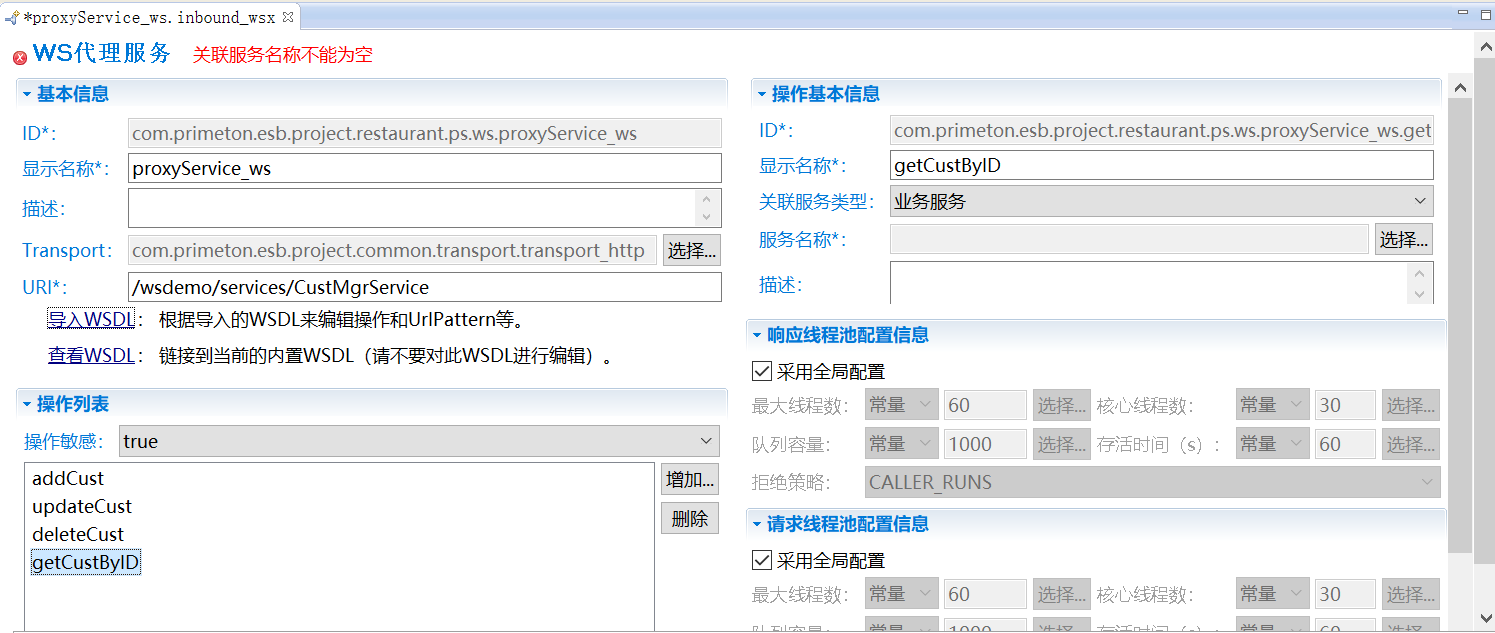1495x633 pixels.
Task: Open the 查看WSDL link
Action: (91, 355)
